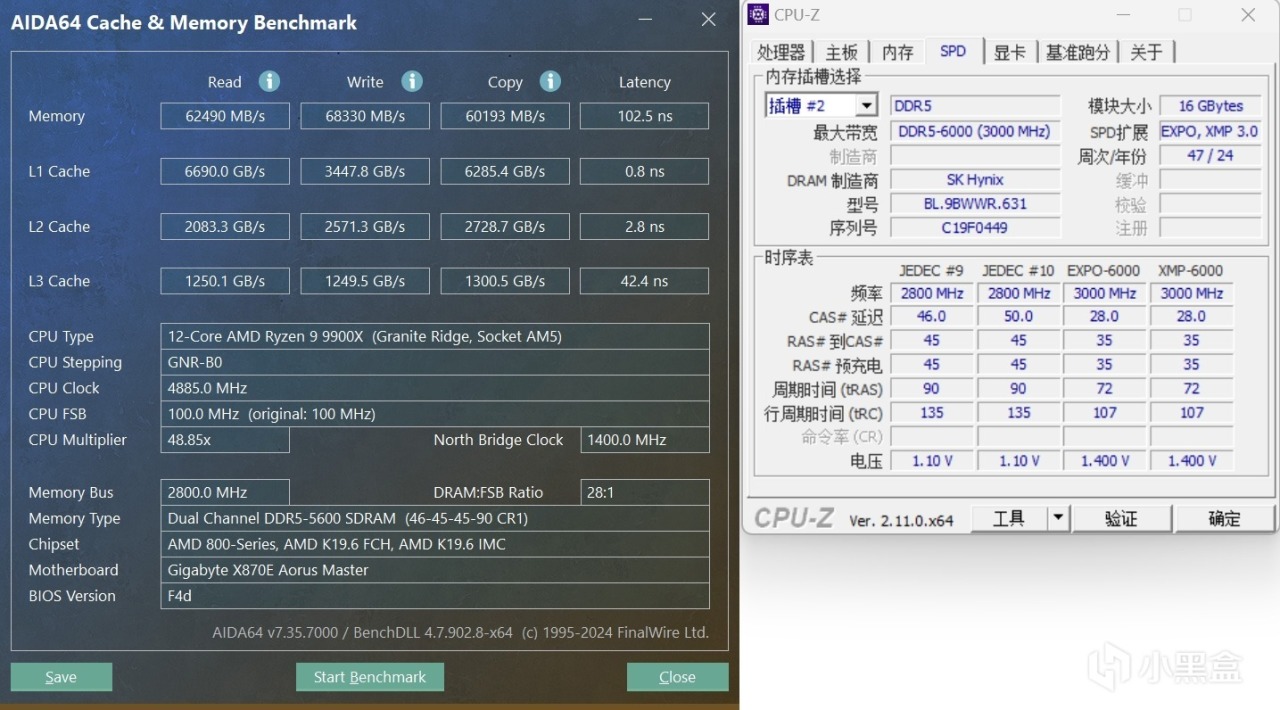The width and height of the screenshot is (1280, 710).
Task: Click the Write info icon
Action: (x=412, y=81)
